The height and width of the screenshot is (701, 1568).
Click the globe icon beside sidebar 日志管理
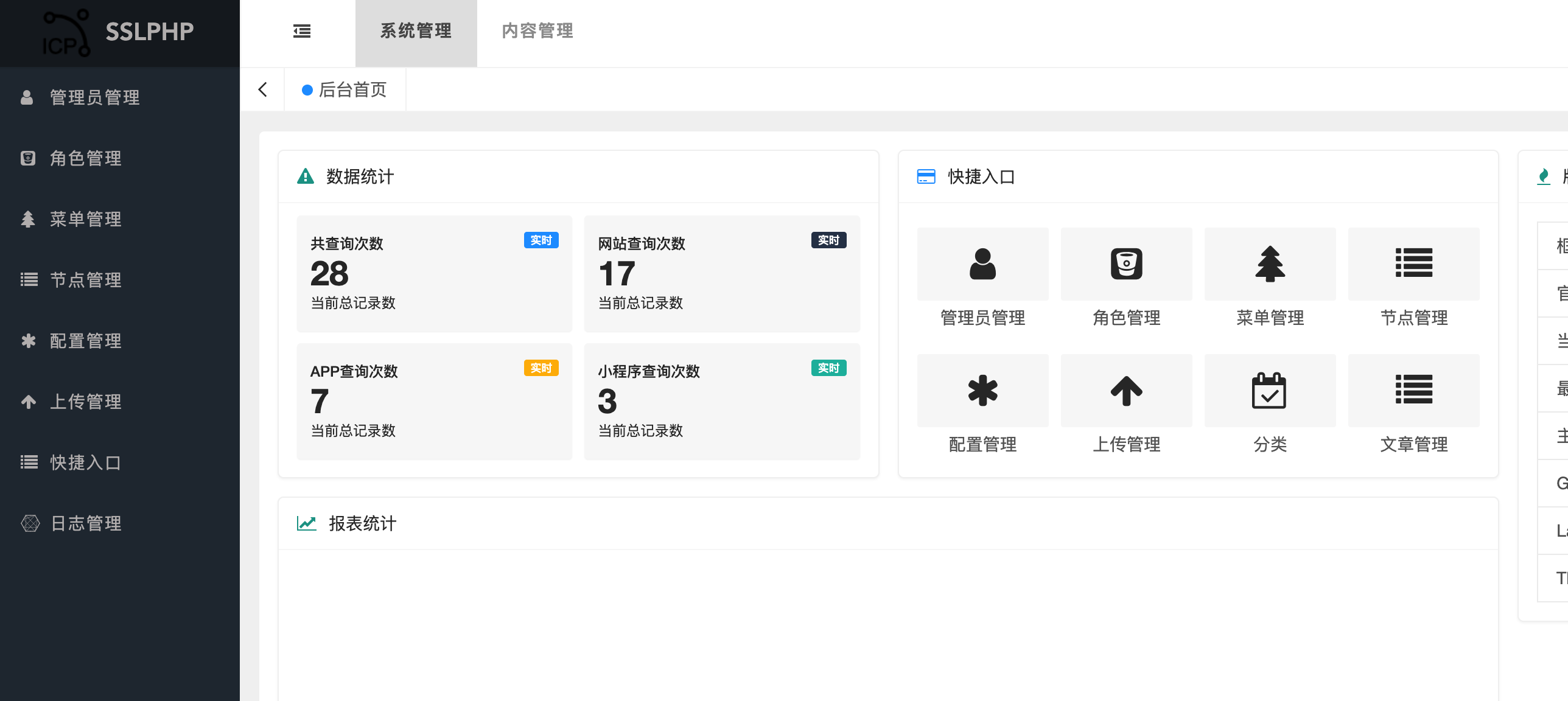tap(30, 523)
